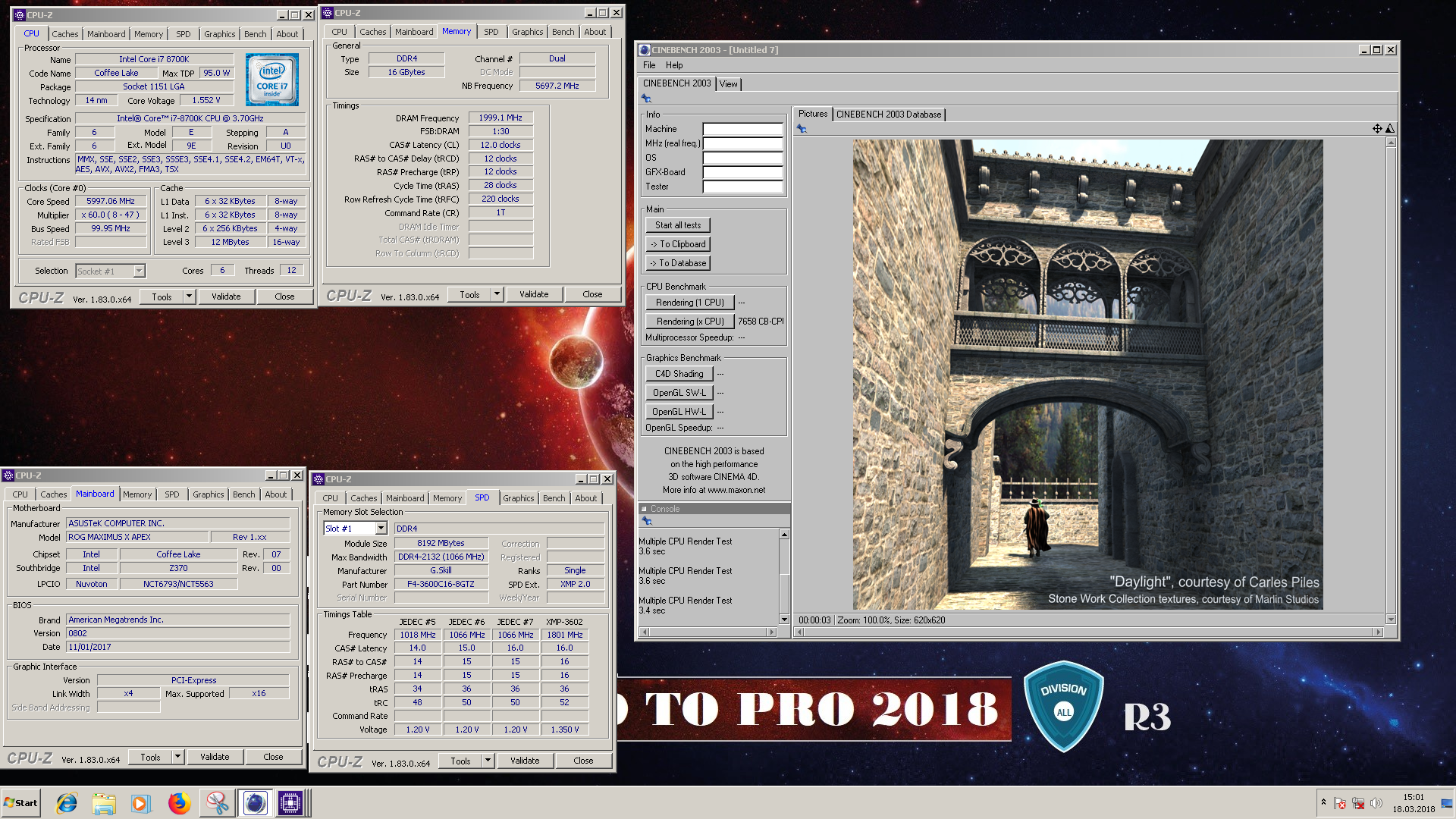Open Tools dropdown arrow in CPU-Z Mainboard window

pos(177,757)
